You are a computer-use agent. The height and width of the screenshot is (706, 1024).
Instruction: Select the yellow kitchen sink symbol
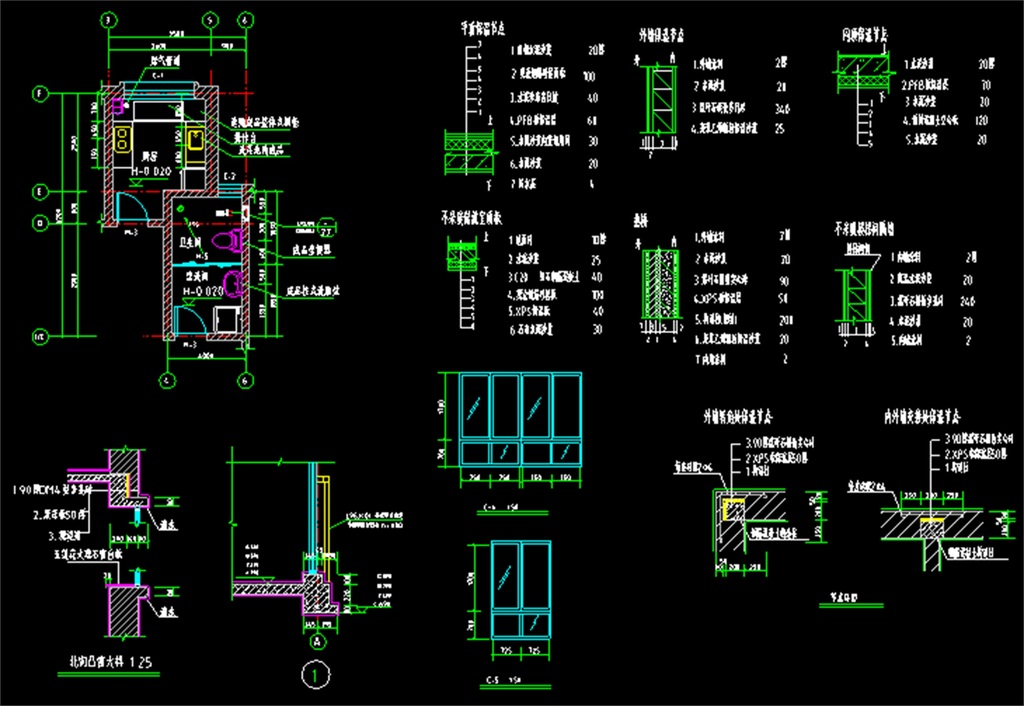click(x=195, y=138)
